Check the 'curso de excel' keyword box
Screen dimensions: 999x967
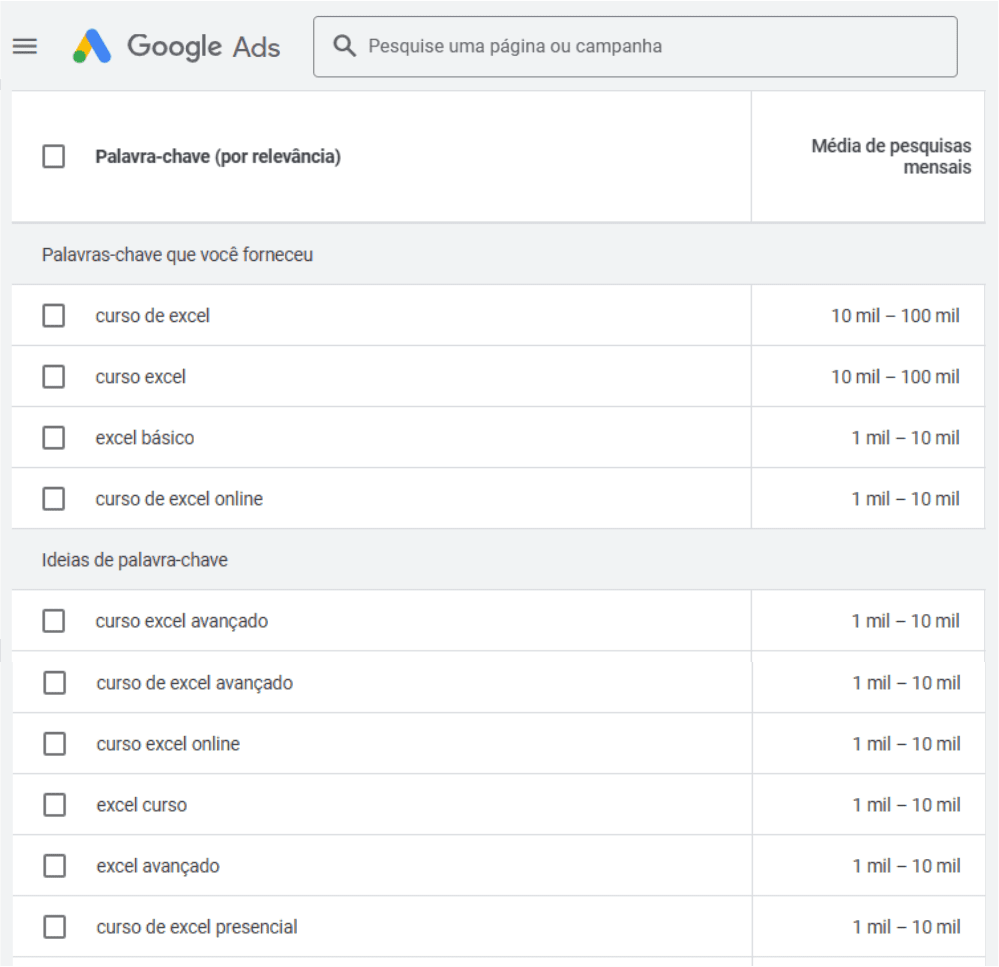54,316
